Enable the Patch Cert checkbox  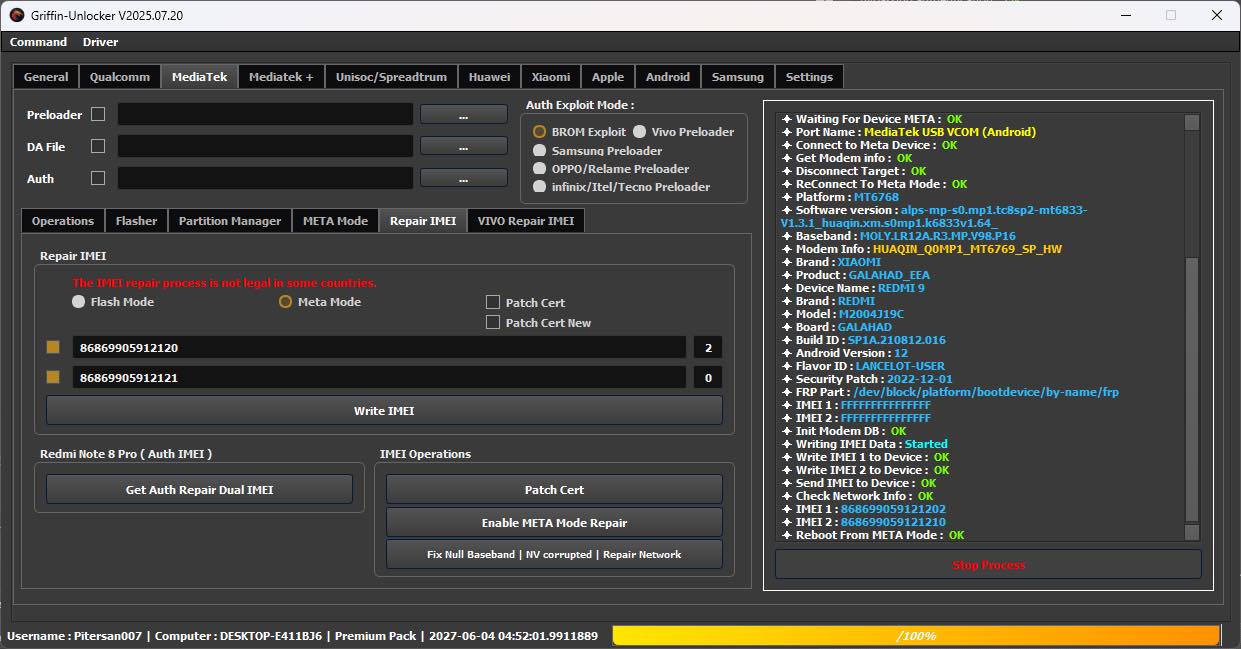coord(493,302)
